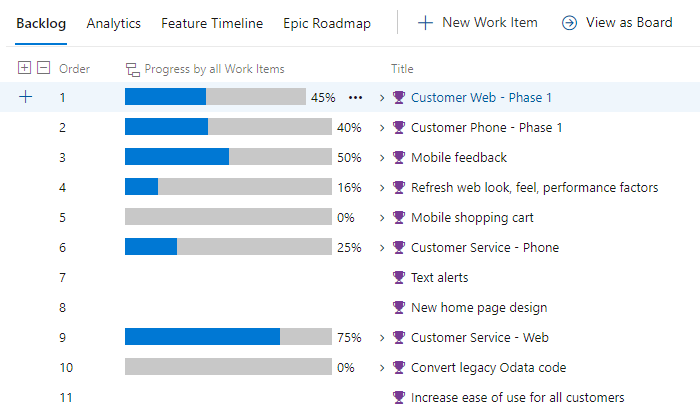Expand the Mobile shopping cart epic
700x420 pixels.
tap(381, 217)
